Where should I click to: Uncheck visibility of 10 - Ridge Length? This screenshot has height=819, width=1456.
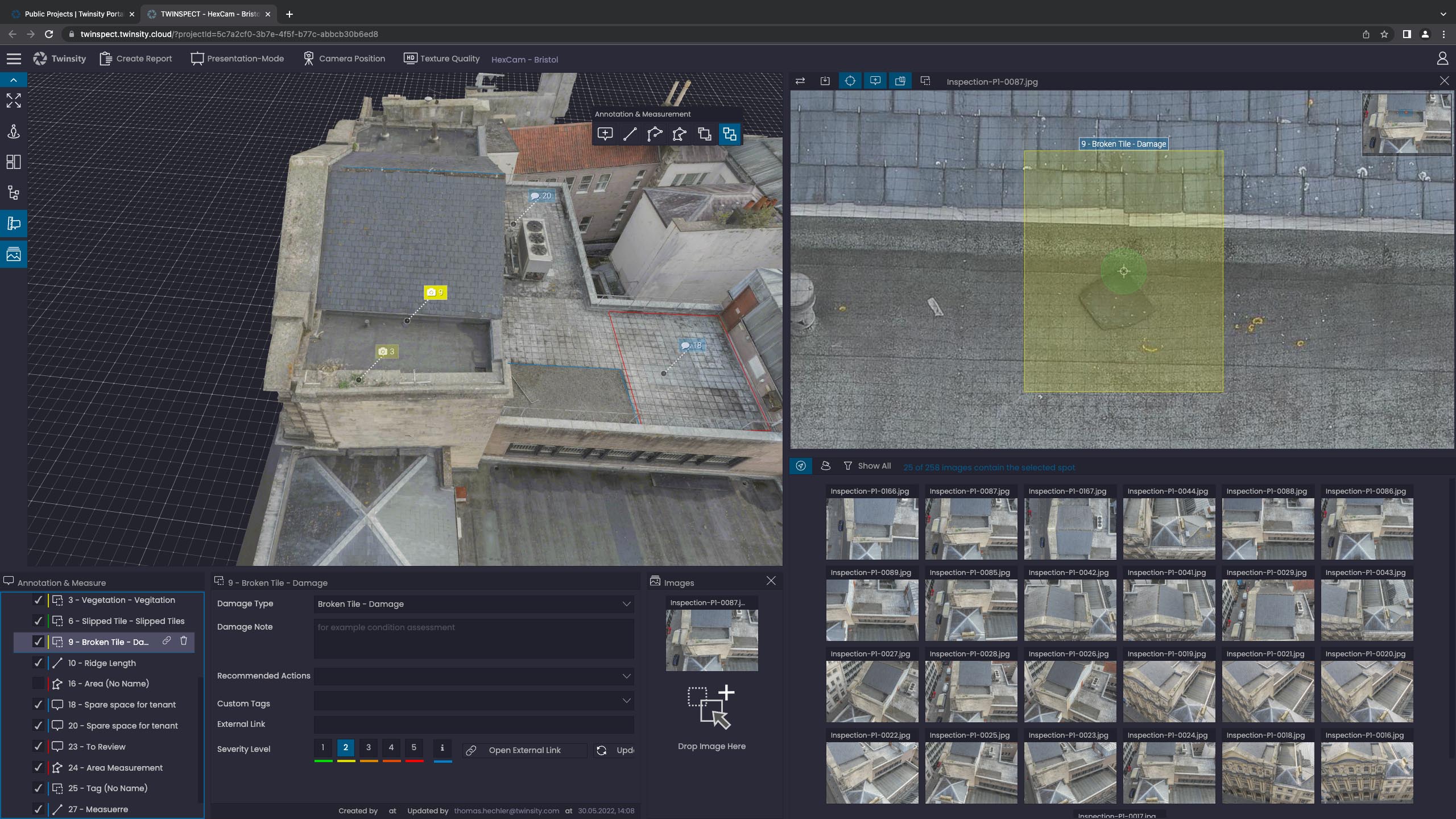pos(38,663)
